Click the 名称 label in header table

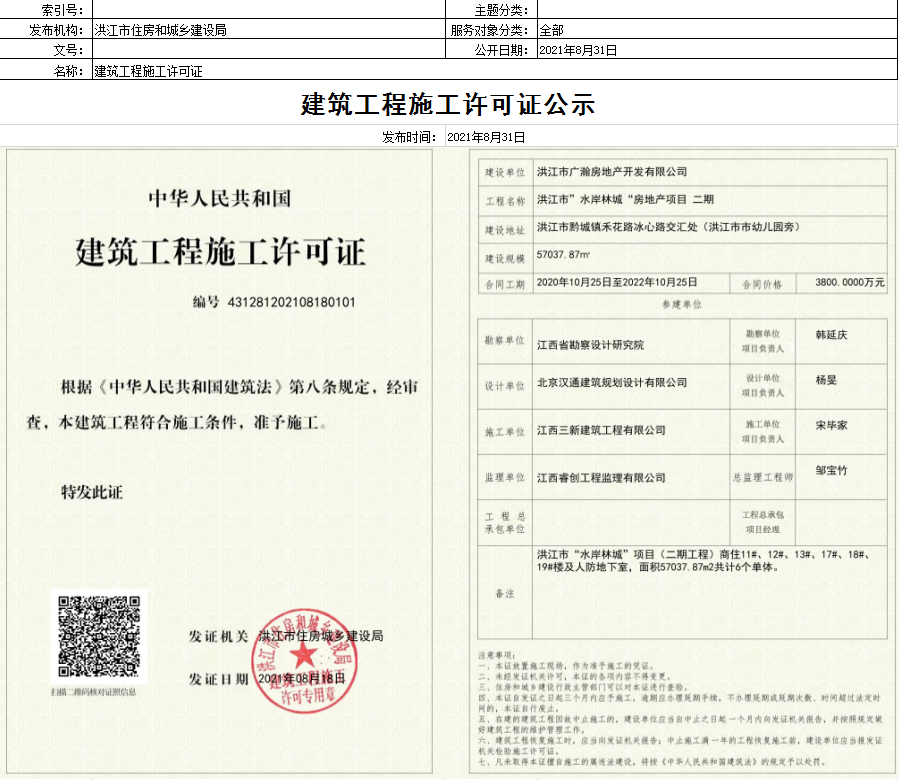[x=68, y=71]
